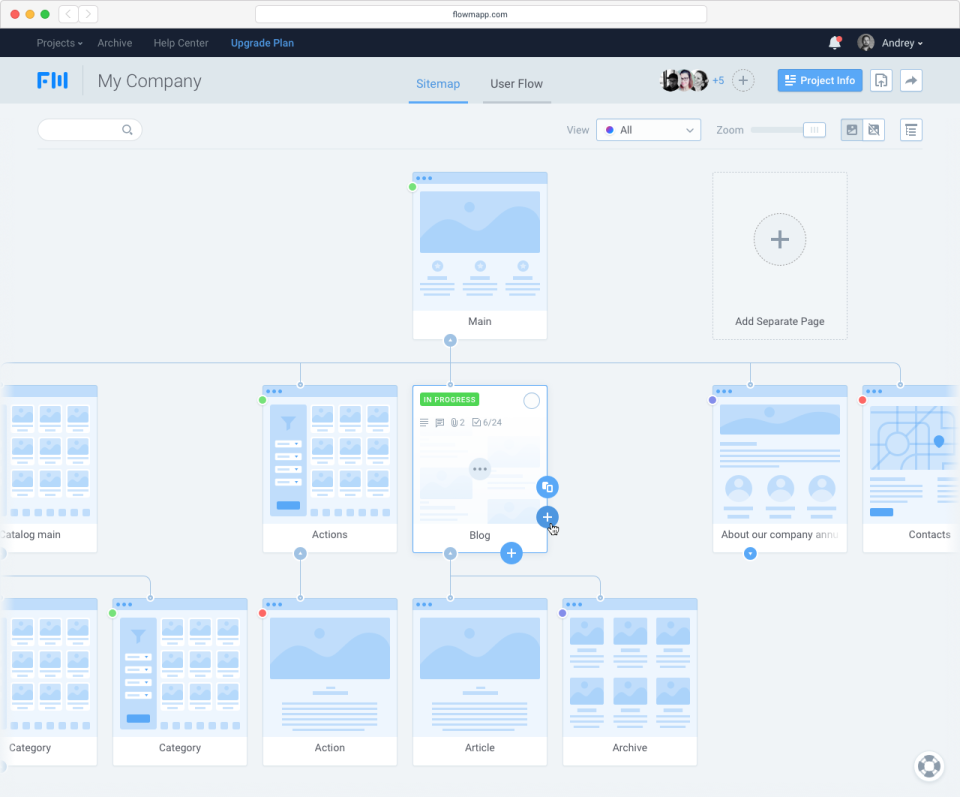The image size is (960, 797).
Task: Enable page thumbnails display
Action: 852,130
